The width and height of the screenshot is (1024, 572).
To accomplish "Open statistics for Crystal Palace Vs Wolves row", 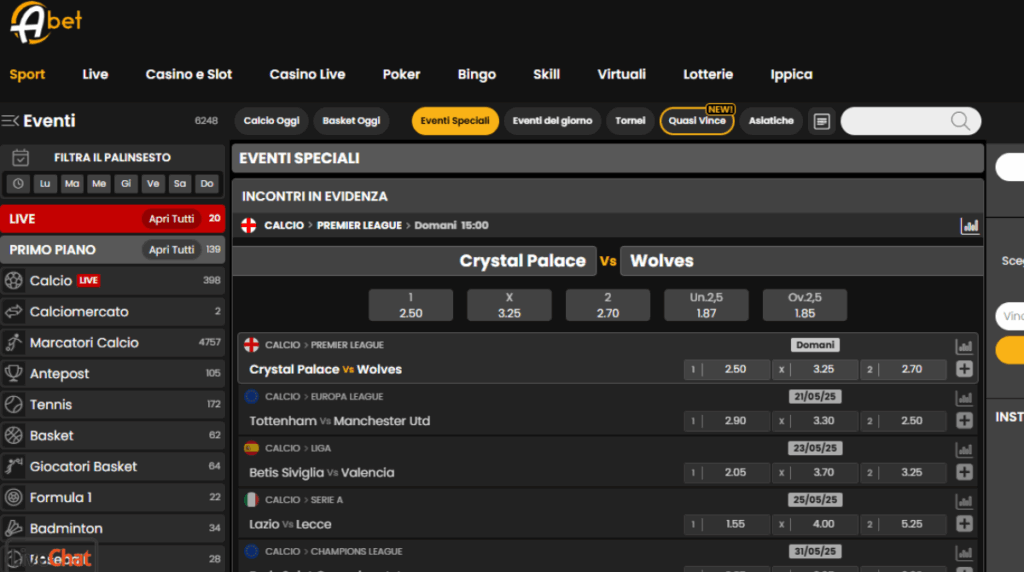I will tap(964, 346).
